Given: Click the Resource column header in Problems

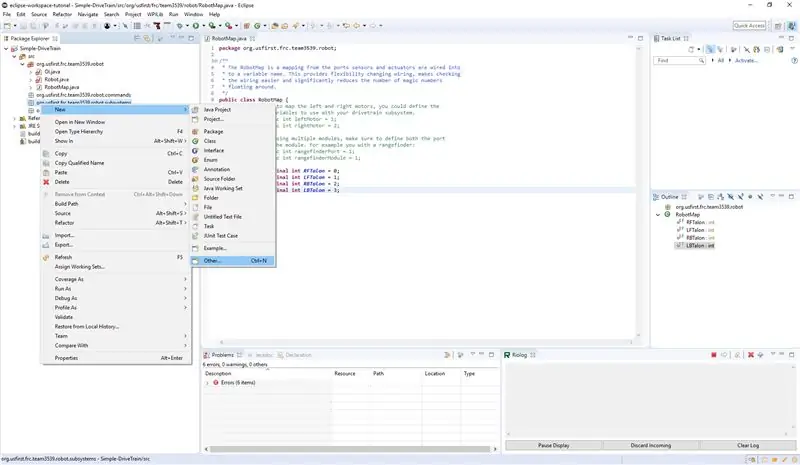Looking at the screenshot, I should 351,374.
